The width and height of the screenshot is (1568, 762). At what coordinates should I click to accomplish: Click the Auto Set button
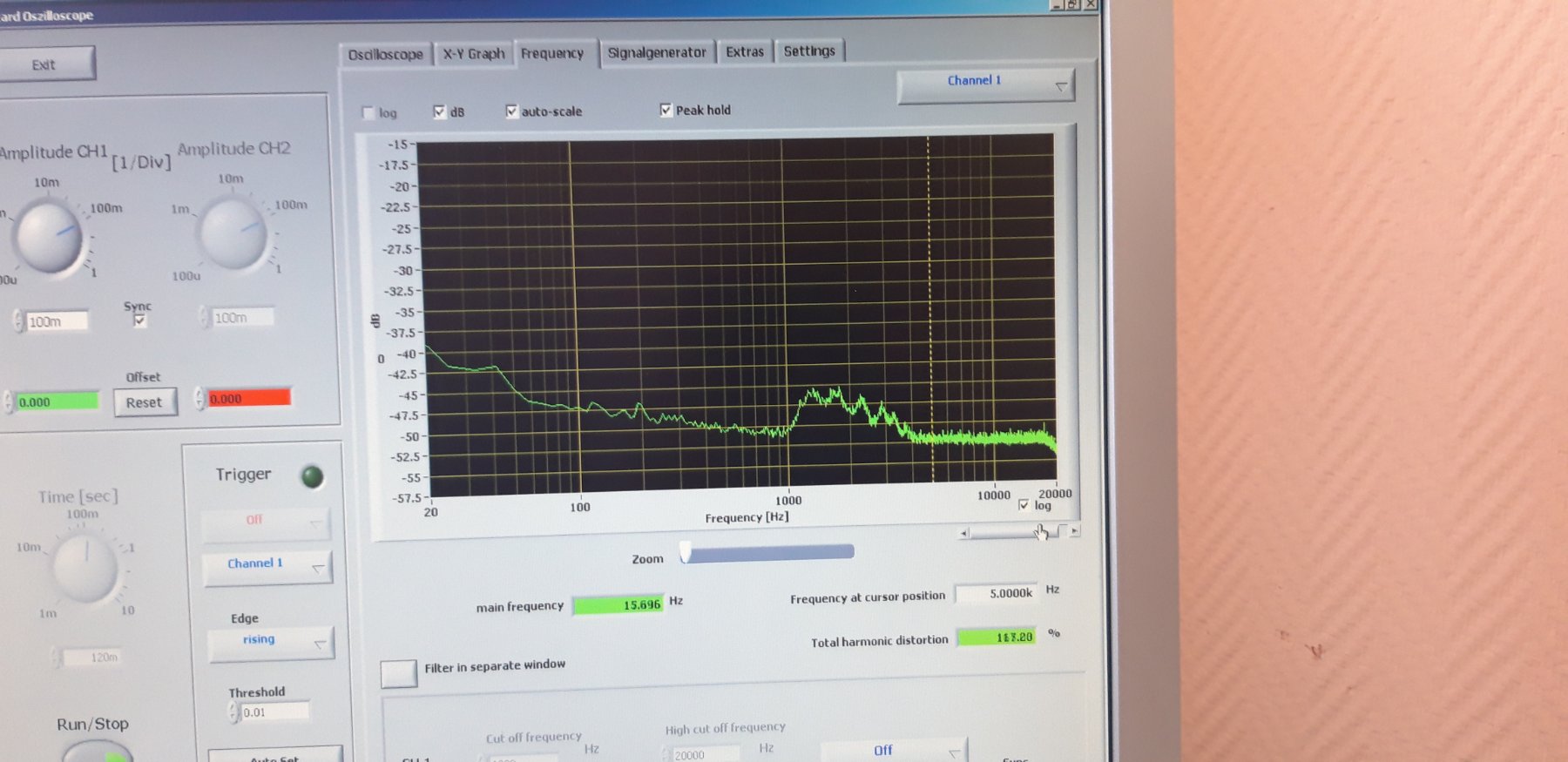coord(275,754)
